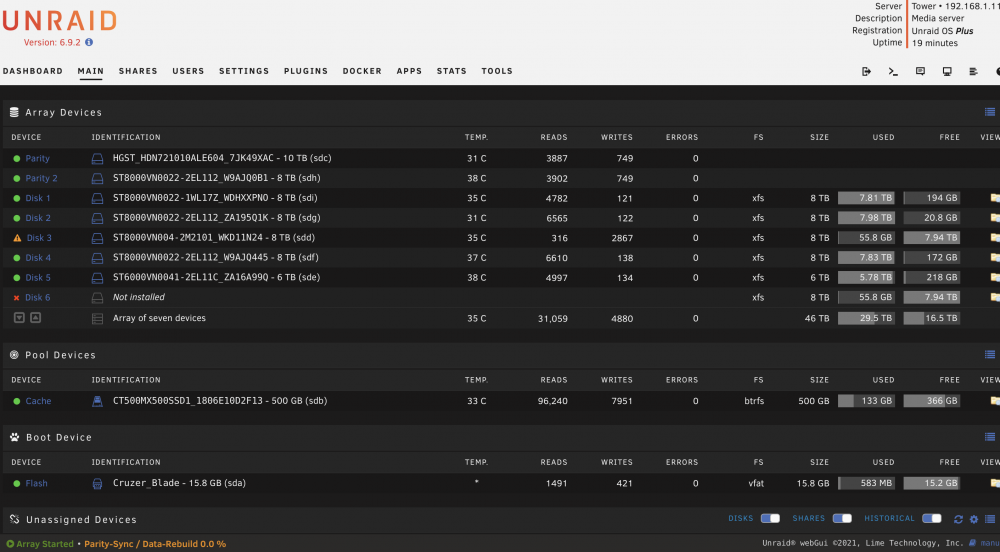This screenshot has width=1000, height=552.
Task: Open the feedback icon in header
Action: [x=920, y=71]
